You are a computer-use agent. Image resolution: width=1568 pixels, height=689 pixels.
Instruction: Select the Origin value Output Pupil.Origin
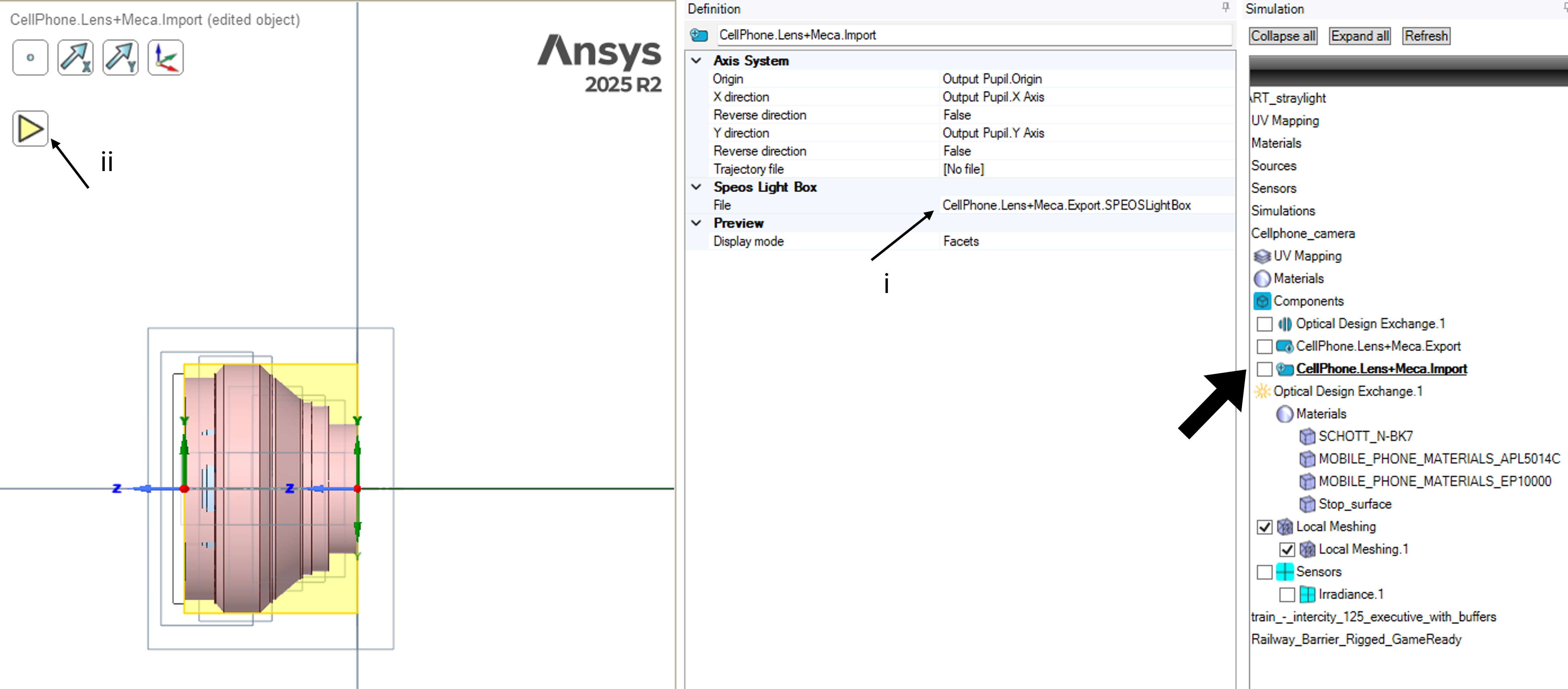click(991, 79)
